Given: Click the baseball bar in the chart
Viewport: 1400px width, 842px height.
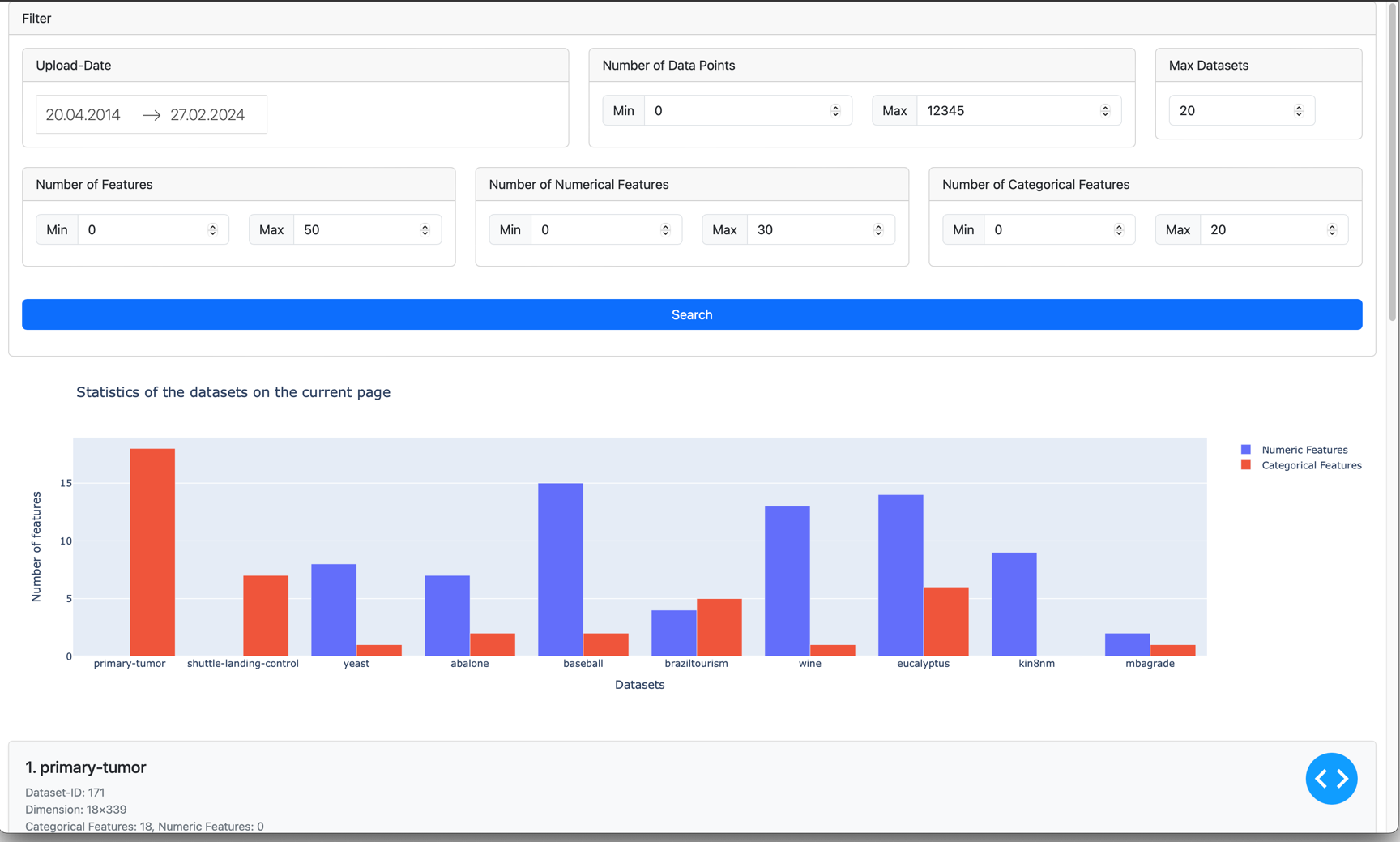Looking at the screenshot, I should pos(559,567).
